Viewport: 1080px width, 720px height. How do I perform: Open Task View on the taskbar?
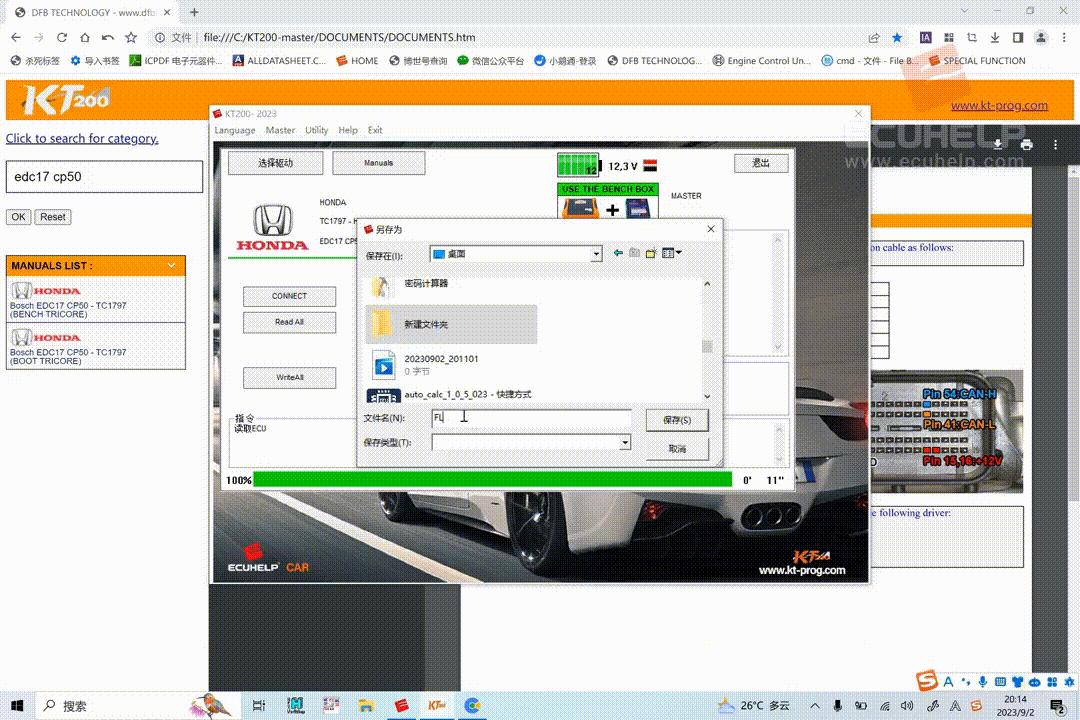(x=259, y=706)
